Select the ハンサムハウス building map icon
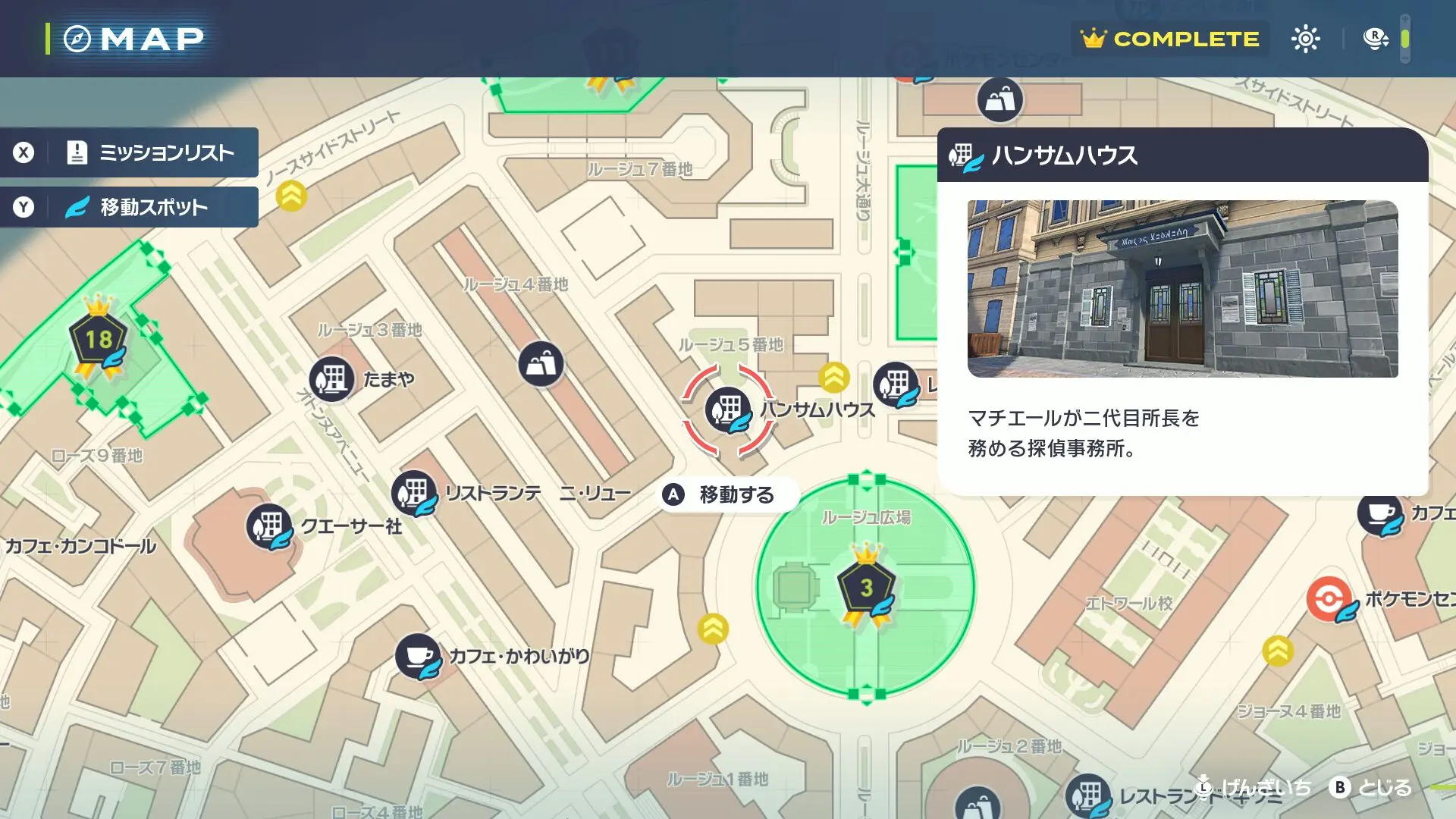The width and height of the screenshot is (1456, 819). click(x=728, y=410)
